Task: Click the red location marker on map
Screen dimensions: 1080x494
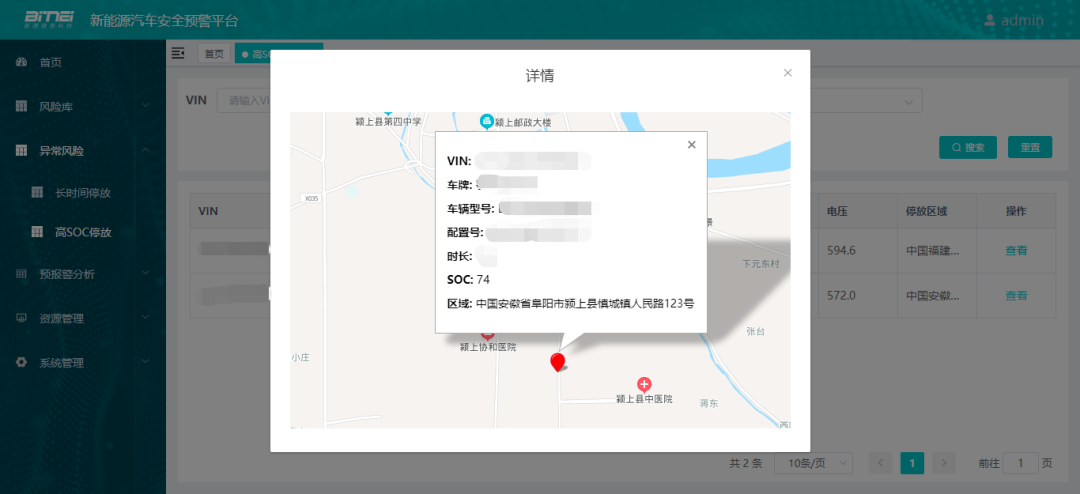Action: tap(558, 362)
